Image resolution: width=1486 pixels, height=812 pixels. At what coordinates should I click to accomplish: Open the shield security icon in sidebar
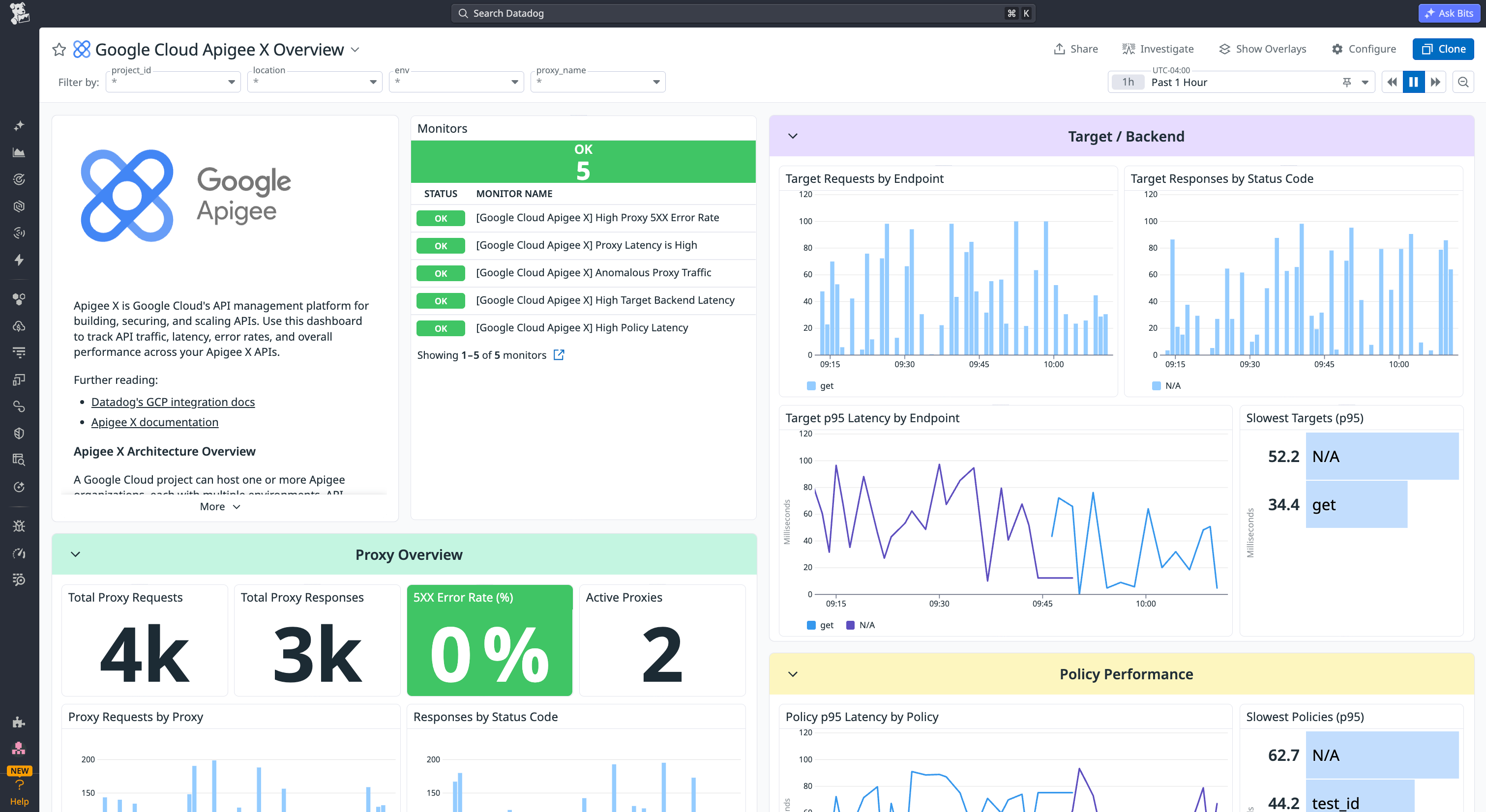click(x=19, y=433)
